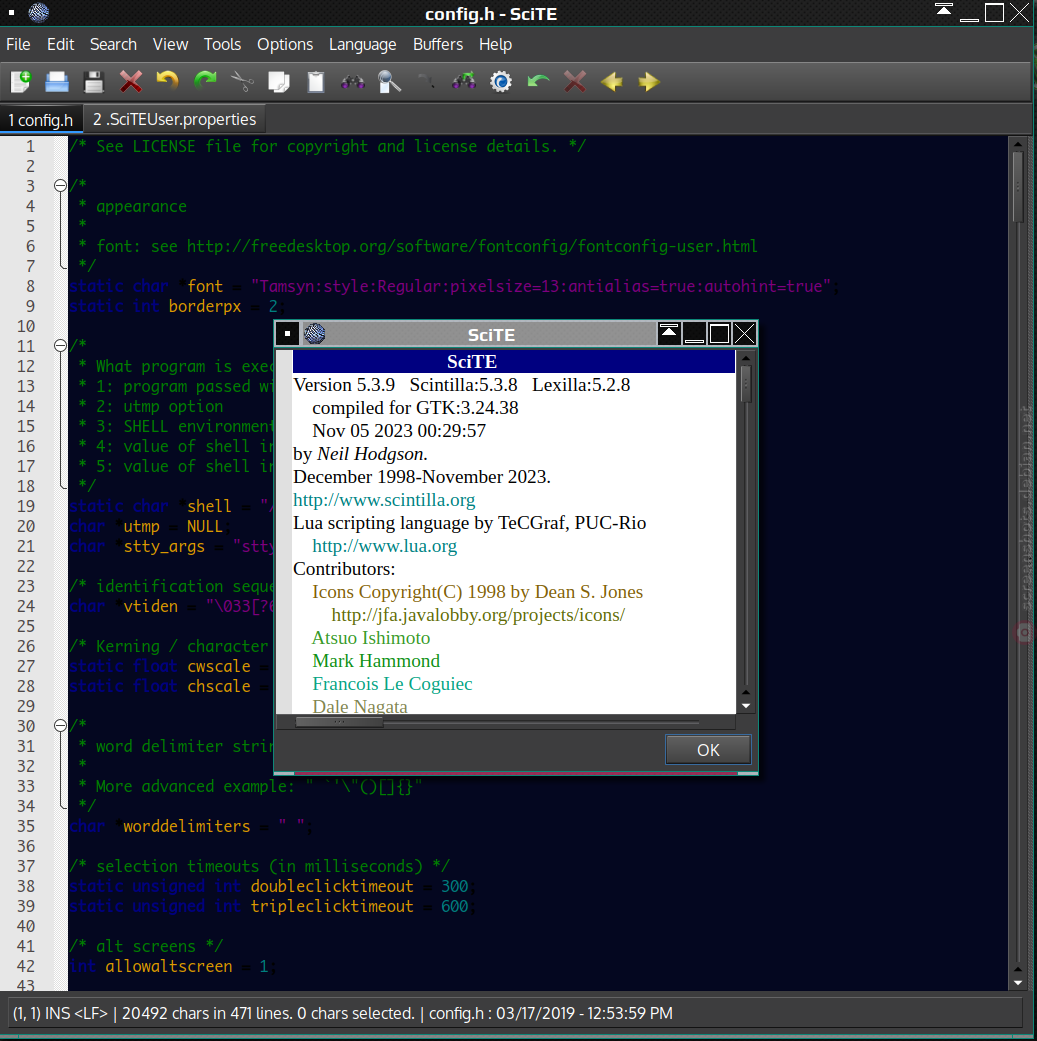Cut selection using the scissors icon
1037x1041 pixels.
(242, 82)
